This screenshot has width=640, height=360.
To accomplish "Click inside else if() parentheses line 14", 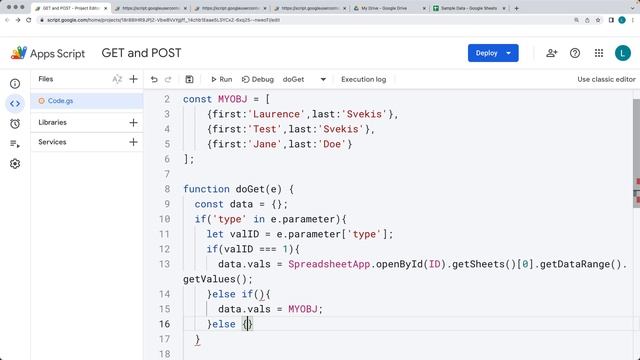I will 259,294.
